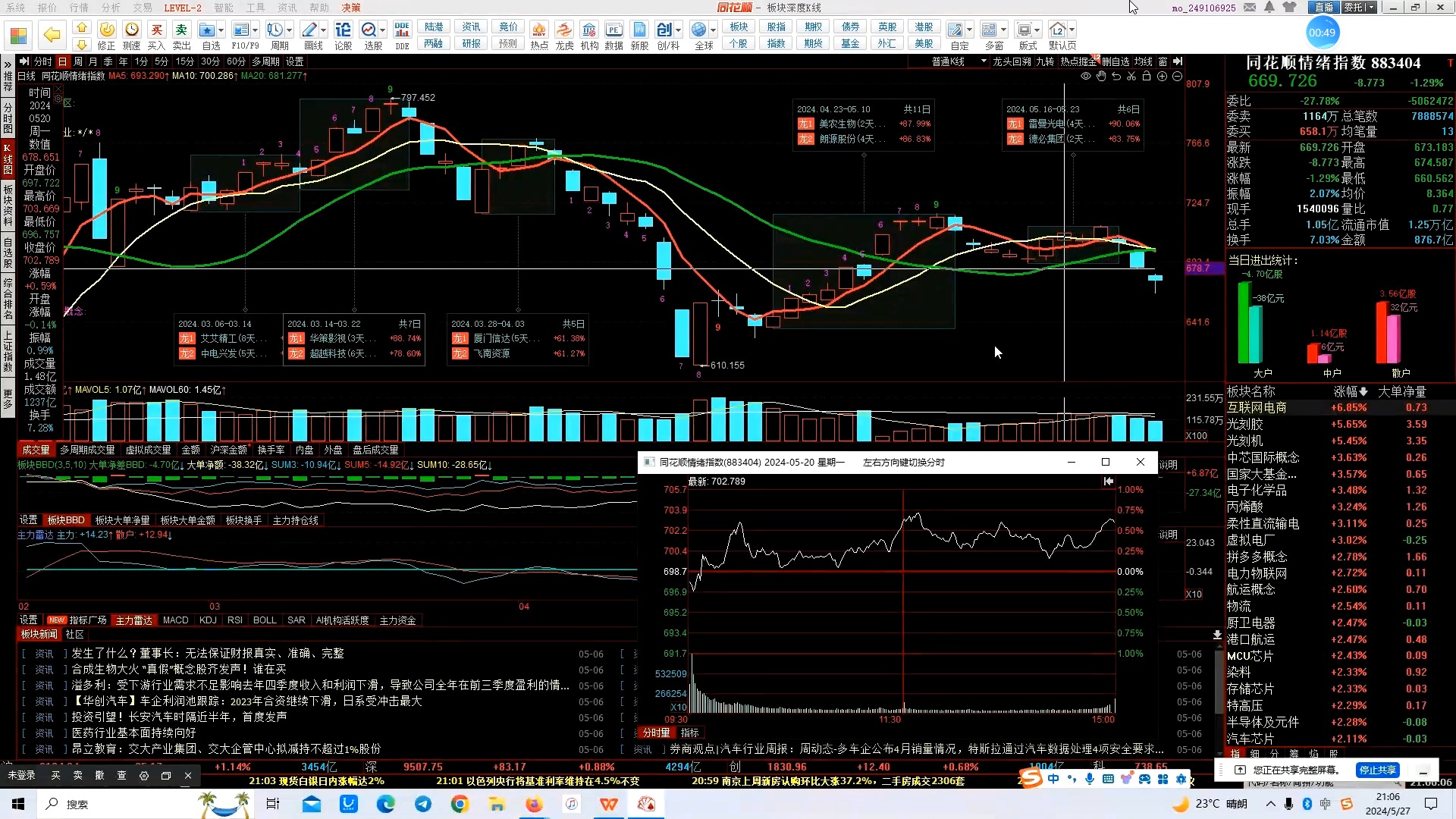This screenshot has height=819, width=1456.
Task: Expand the 画线 dropdown arrow
Action: (324, 30)
